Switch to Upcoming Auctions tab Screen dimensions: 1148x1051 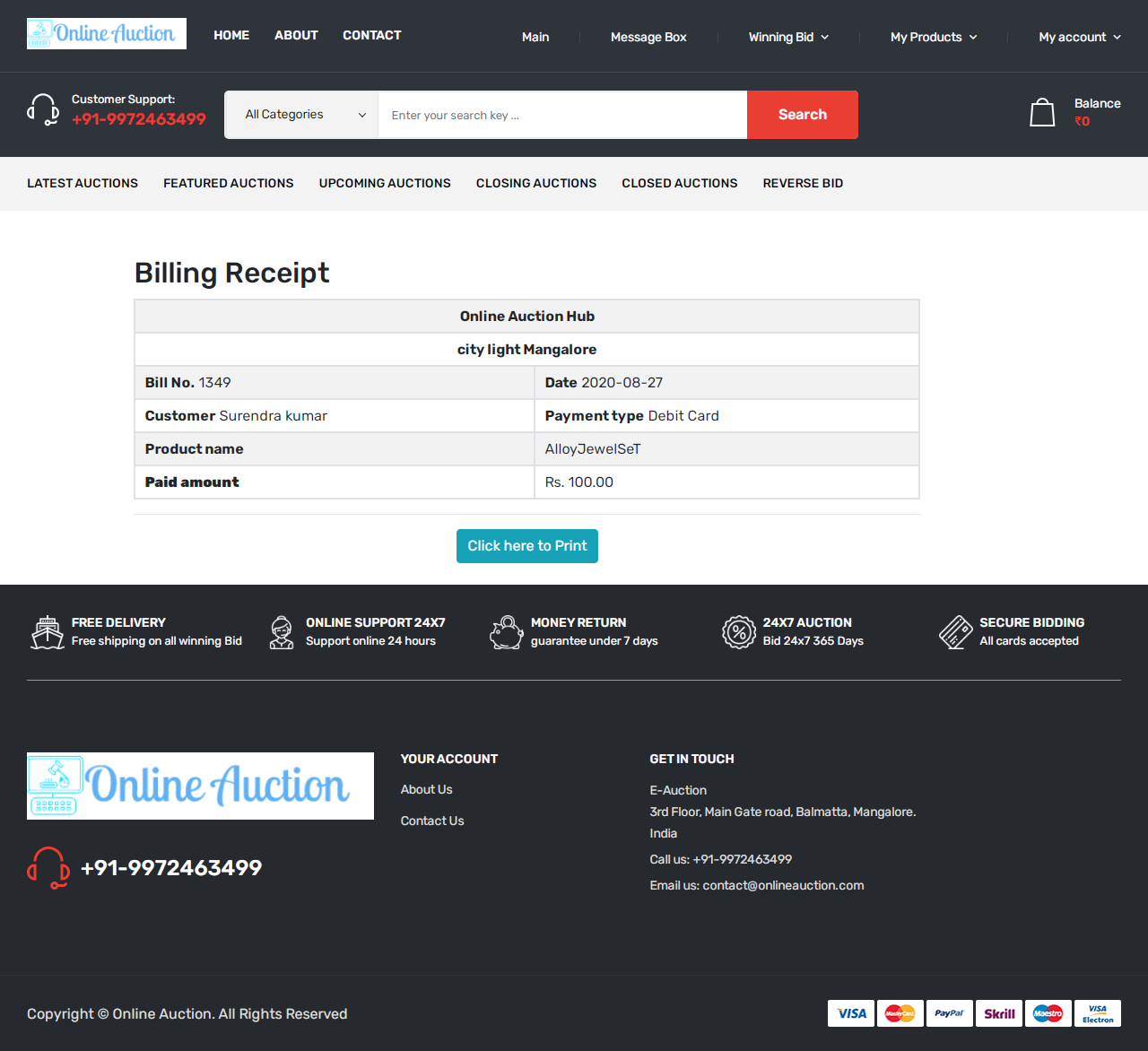(x=385, y=183)
